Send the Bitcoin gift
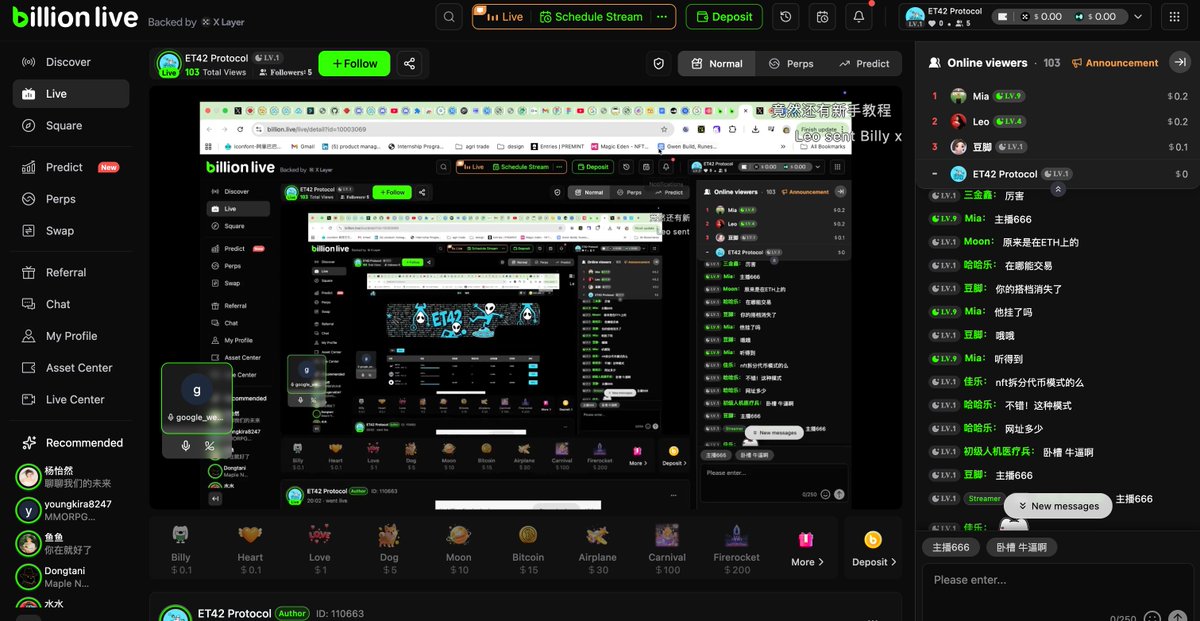Image resolution: width=1200 pixels, height=621 pixels. click(x=528, y=548)
